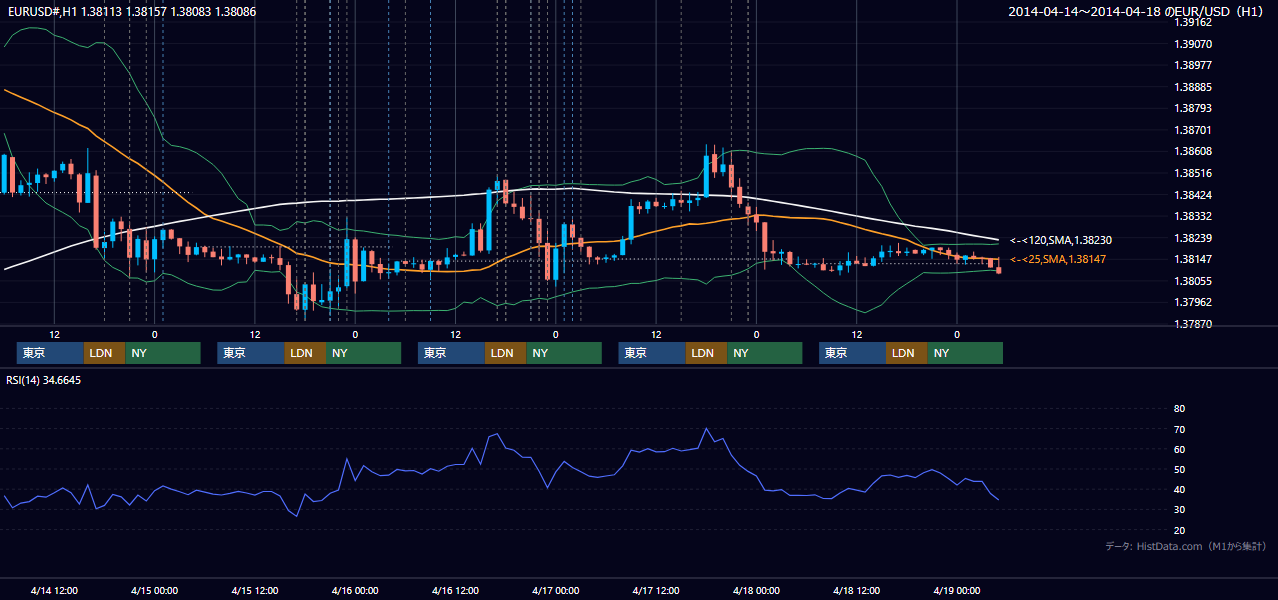
Task: Select the rightmost 東京 session block
Action: (x=852, y=353)
